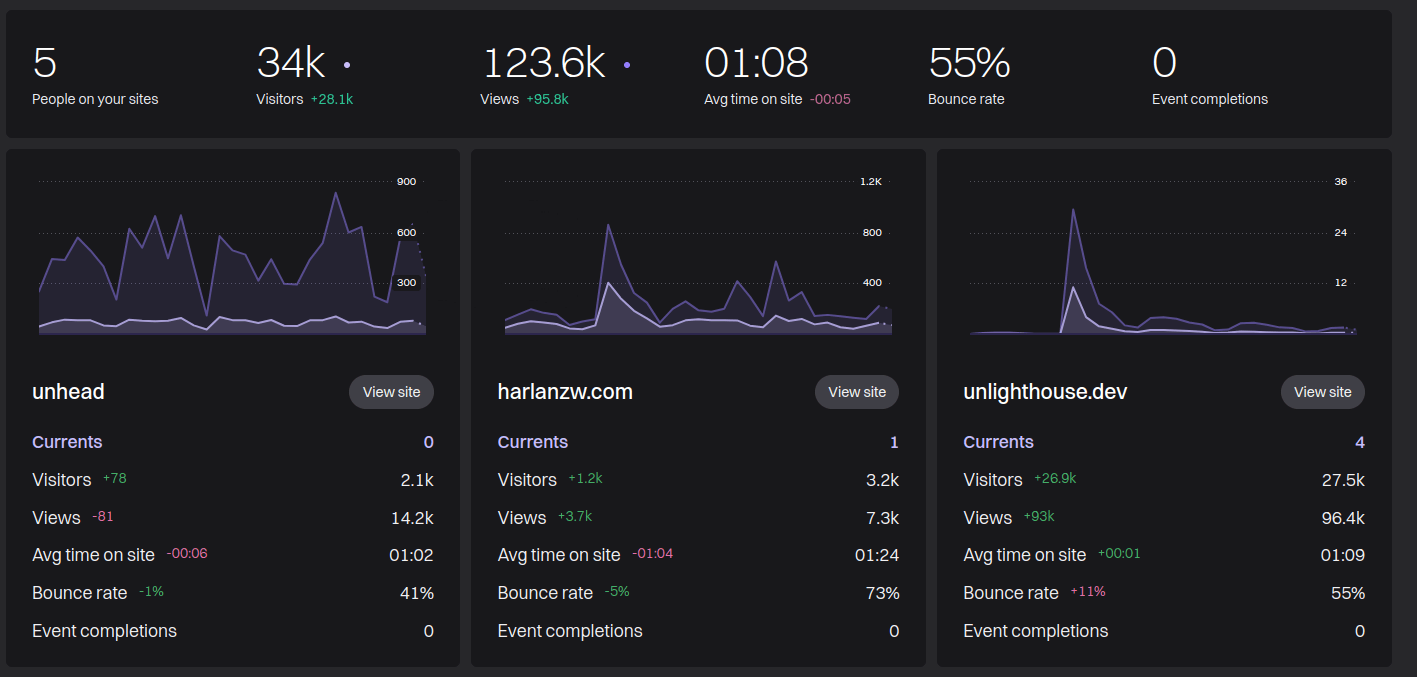Click unlighthouse.dev views value '96.4k'
The height and width of the screenshot is (677, 1417).
pyautogui.click(x=1342, y=518)
